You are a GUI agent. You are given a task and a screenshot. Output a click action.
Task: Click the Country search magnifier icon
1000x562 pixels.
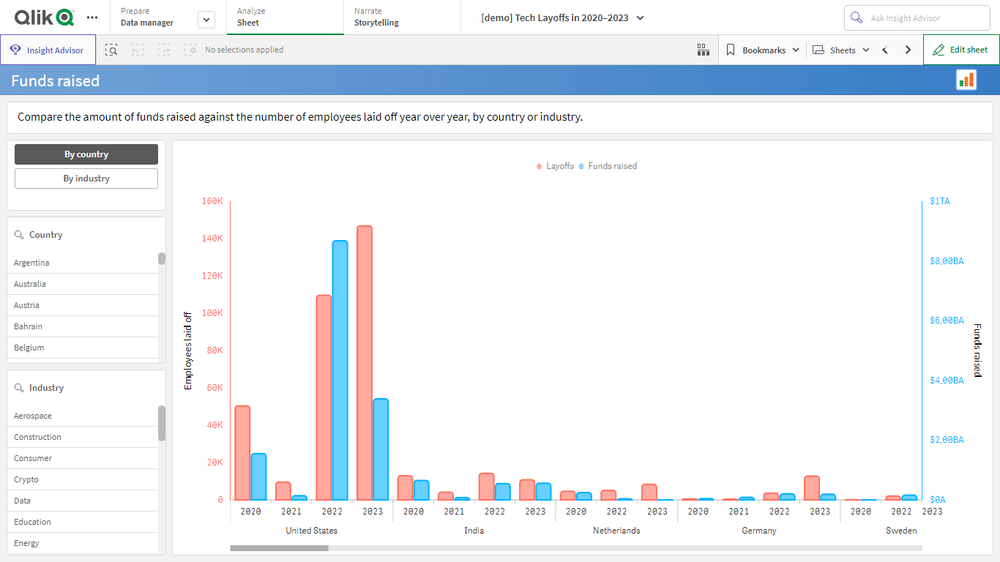click(x=19, y=235)
